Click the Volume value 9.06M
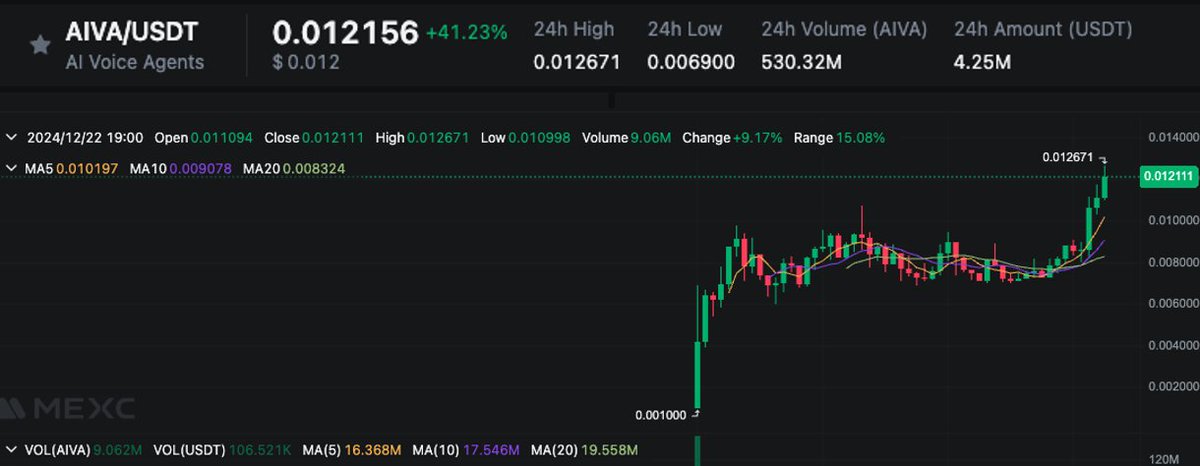The width and height of the screenshot is (1200, 466). (x=652, y=137)
